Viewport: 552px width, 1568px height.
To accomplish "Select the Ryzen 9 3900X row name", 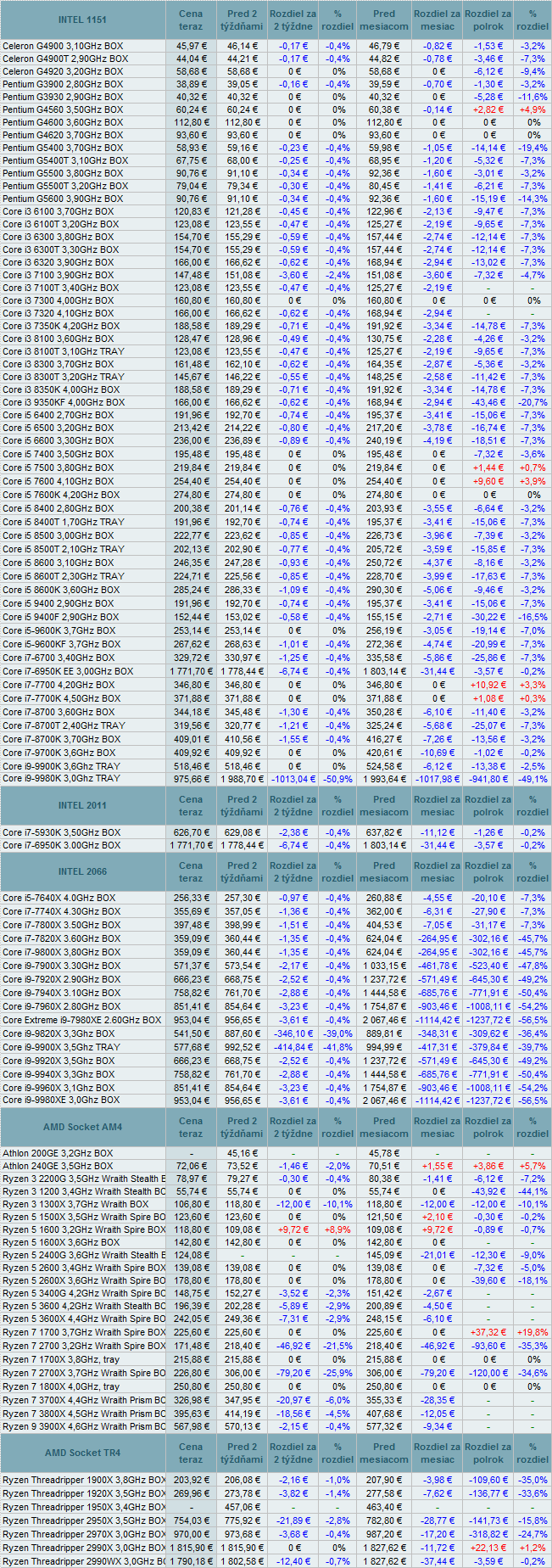I will pyautogui.click(x=84, y=1426).
